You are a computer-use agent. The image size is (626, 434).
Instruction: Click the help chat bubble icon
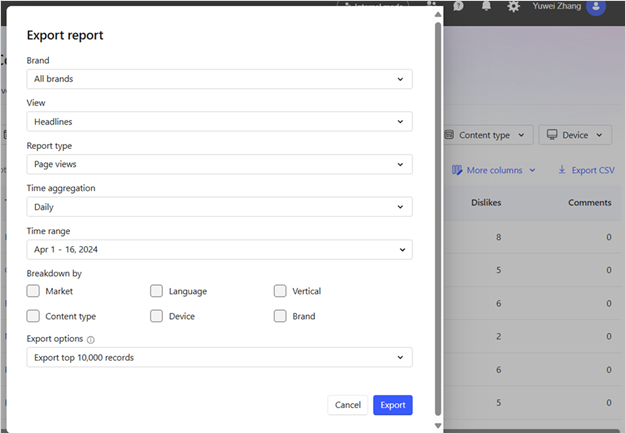click(458, 6)
